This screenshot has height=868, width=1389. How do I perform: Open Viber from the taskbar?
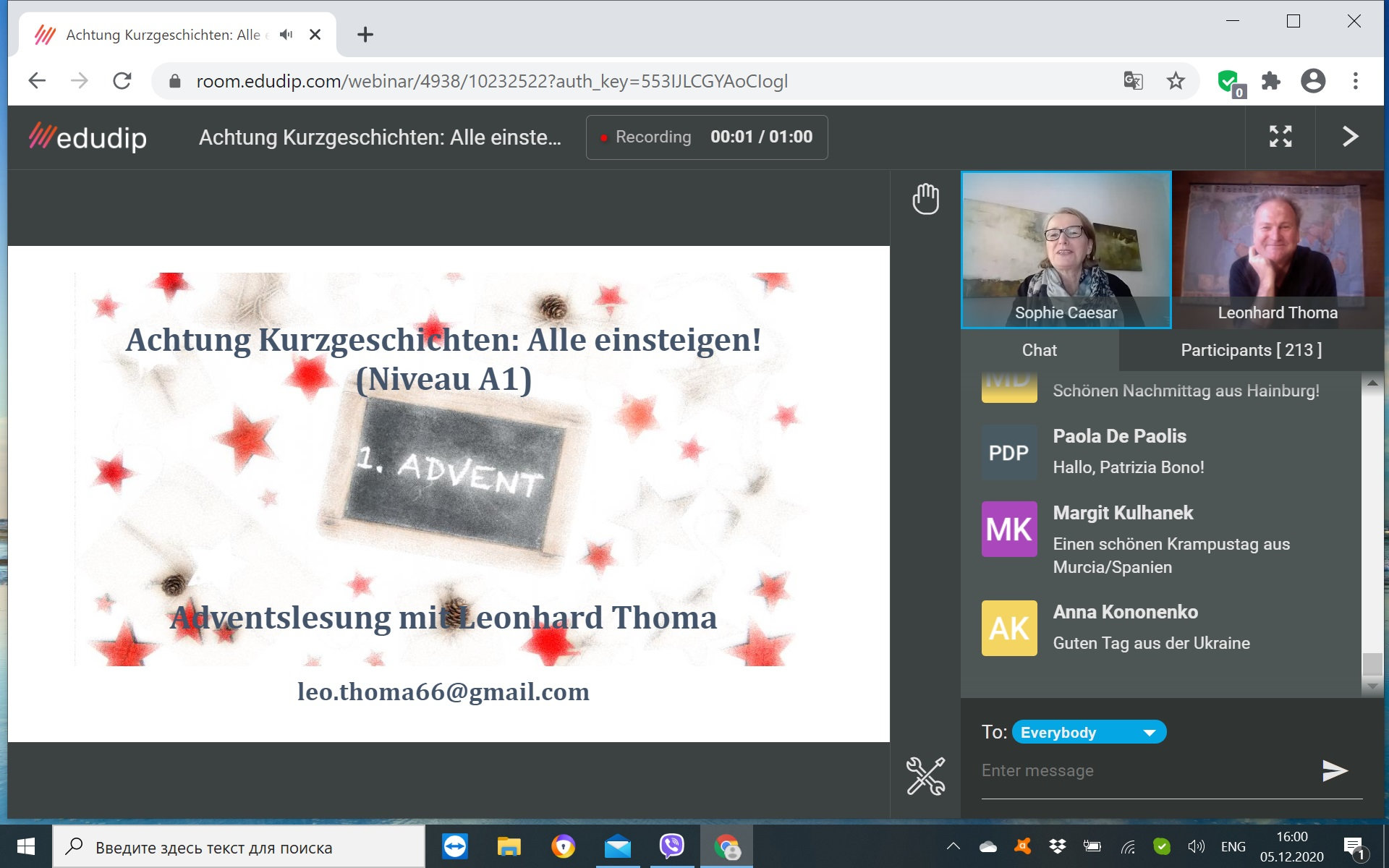(672, 846)
